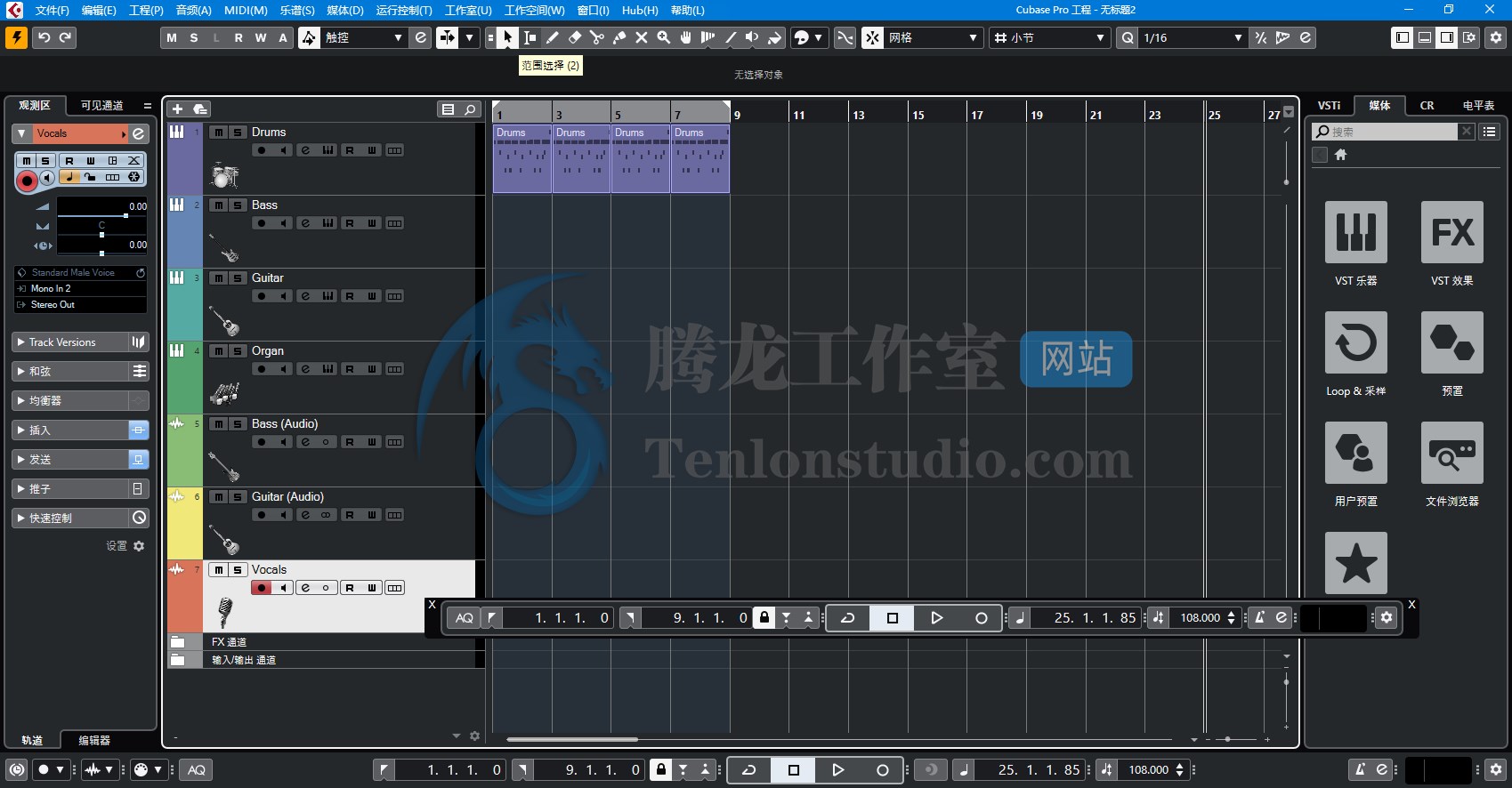Toggle the cycle loop button in floating transport
Screen dimensions: 1512x788
tap(848, 617)
